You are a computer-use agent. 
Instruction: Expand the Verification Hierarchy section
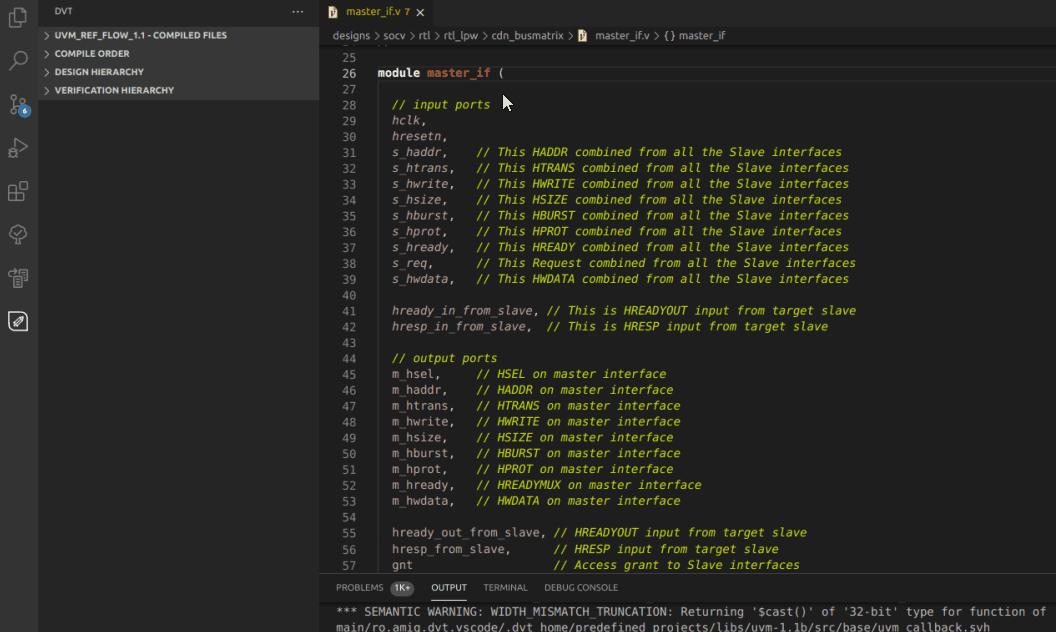click(x=114, y=90)
